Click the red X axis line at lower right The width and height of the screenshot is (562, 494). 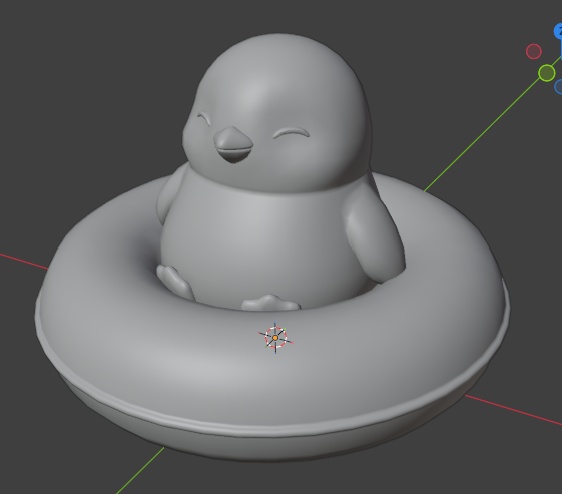pyautogui.click(x=513, y=410)
